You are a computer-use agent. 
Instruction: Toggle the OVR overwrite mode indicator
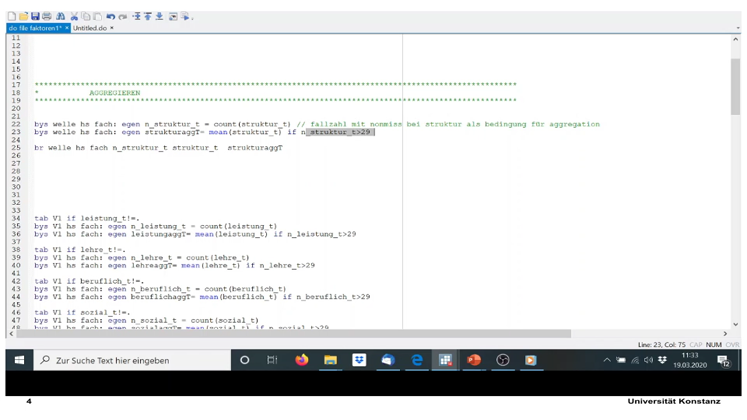pos(733,344)
